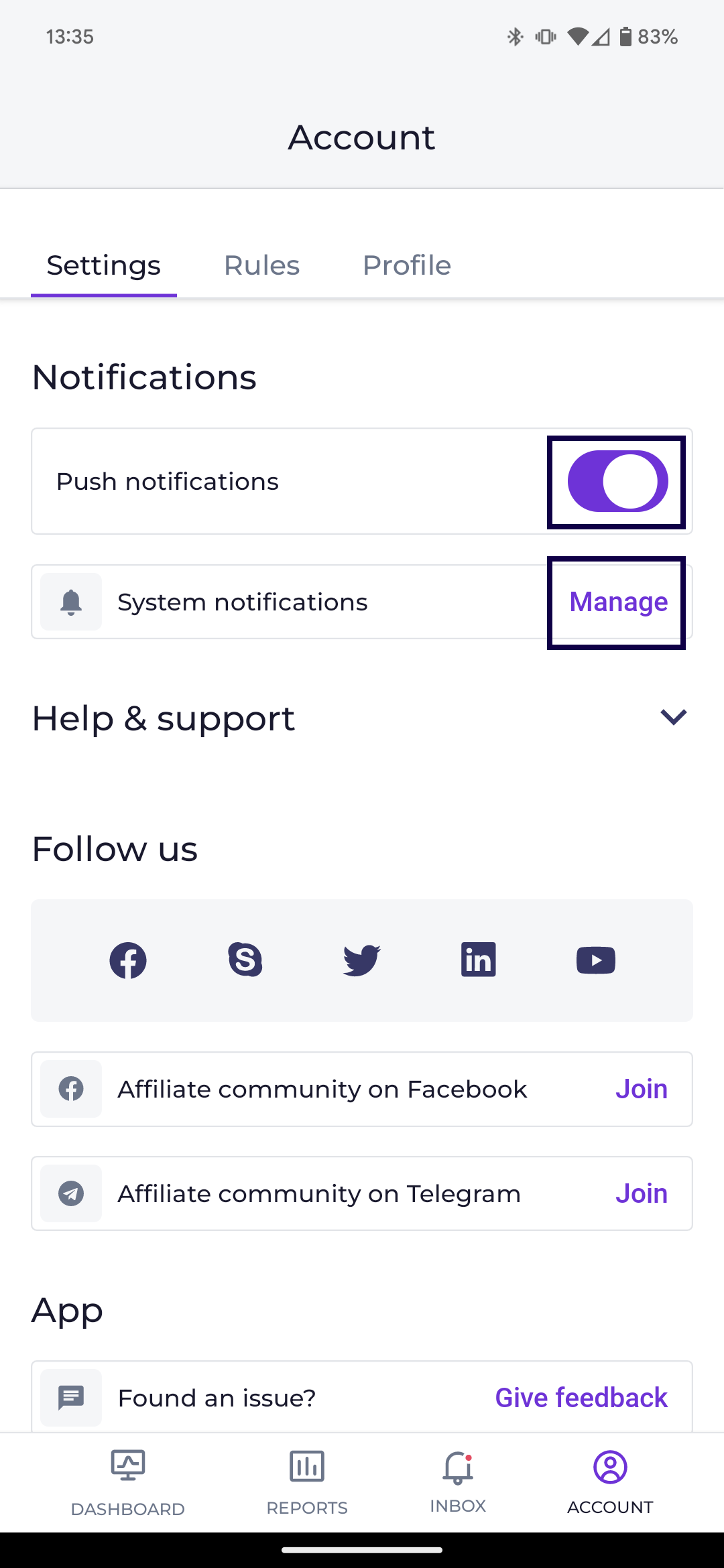The height and width of the screenshot is (1568, 724).
Task: Disable the Push notifications toggle
Action: [617, 481]
